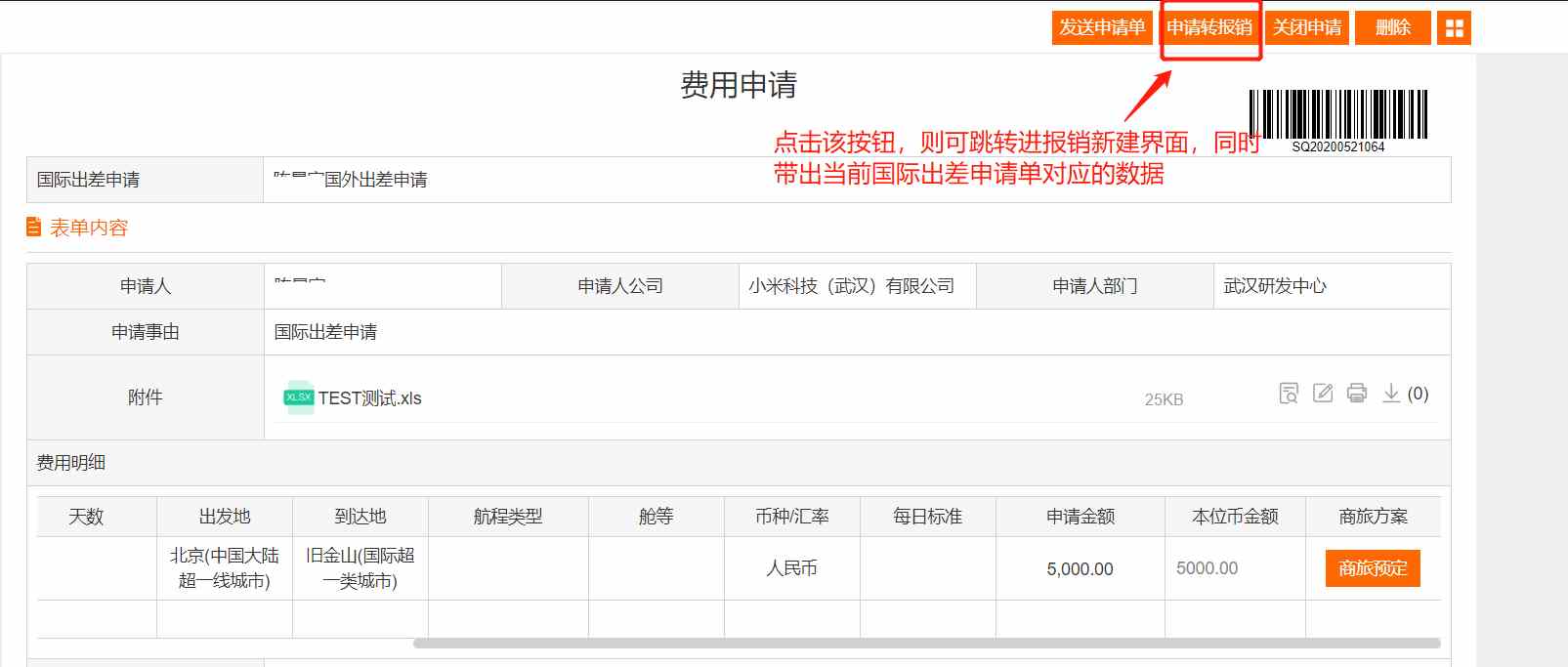Preview the TEST测试.xls attachment
The image size is (1568, 667).
point(1289,394)
